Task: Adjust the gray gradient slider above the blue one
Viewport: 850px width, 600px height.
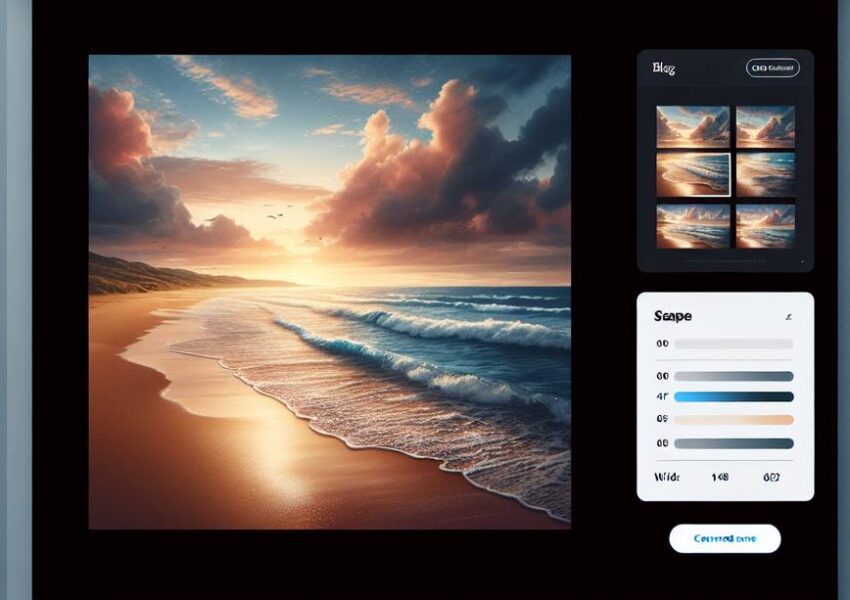Action: pos(733,376)
